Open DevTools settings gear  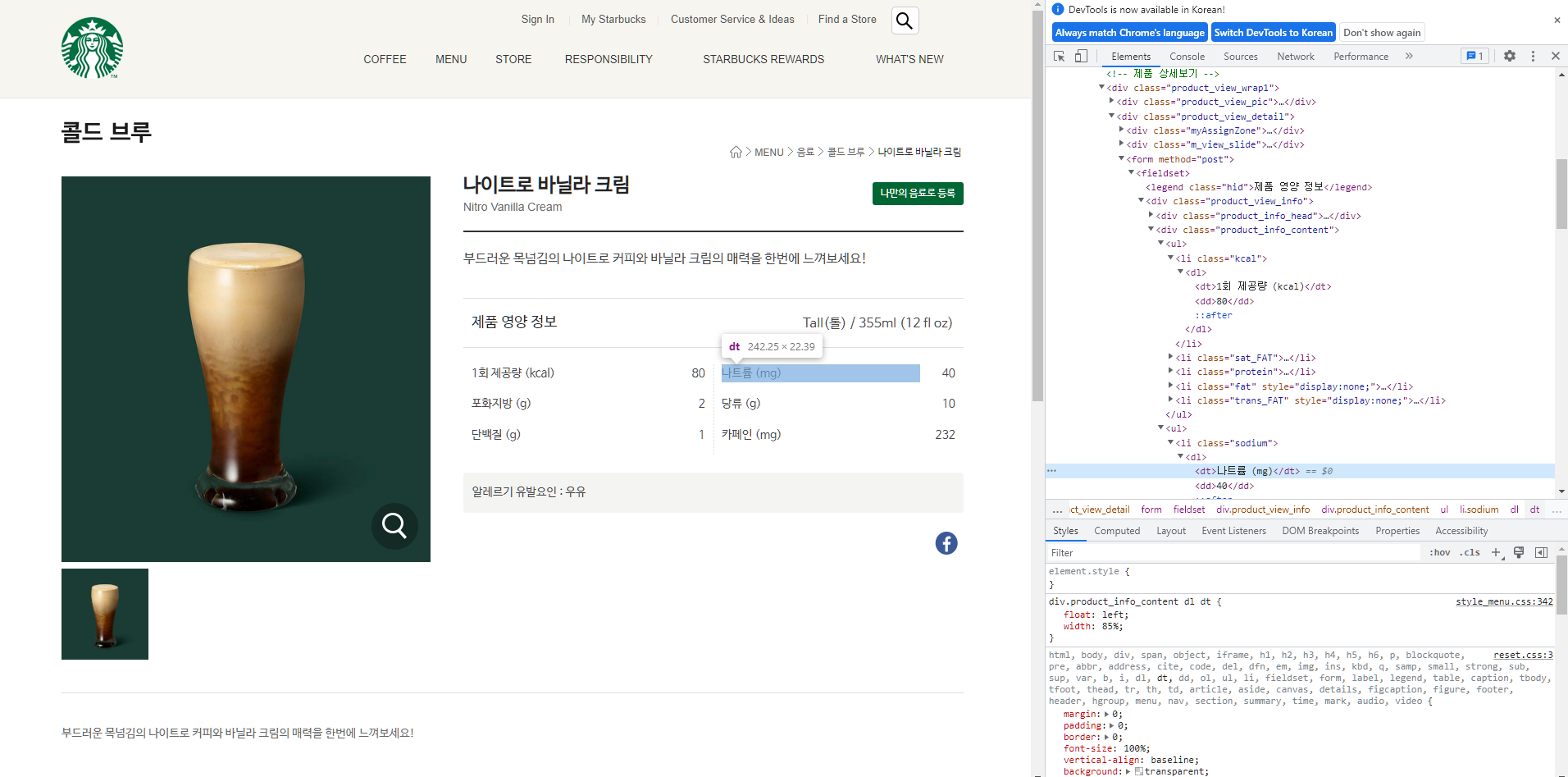coord(1510,56)
